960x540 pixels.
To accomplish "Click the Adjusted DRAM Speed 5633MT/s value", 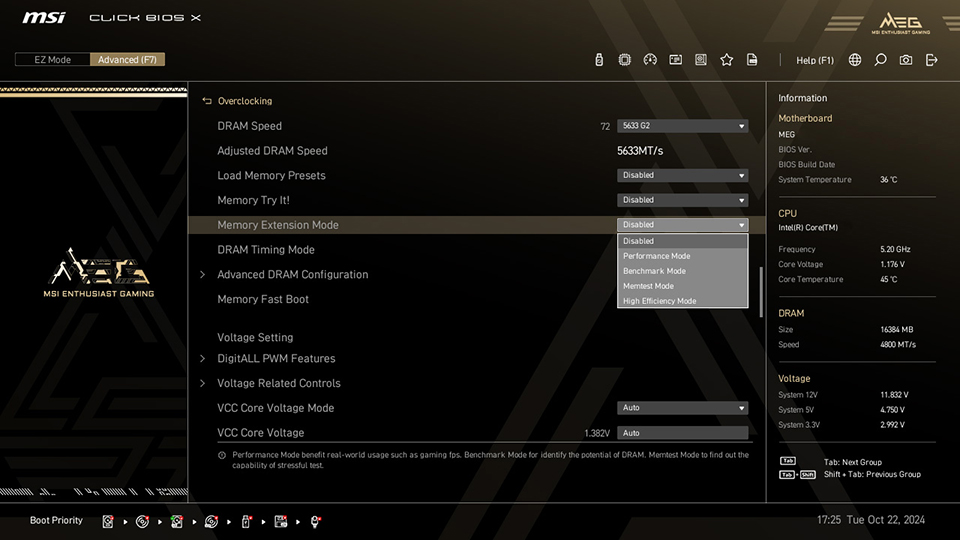I will tap(640, 151).
